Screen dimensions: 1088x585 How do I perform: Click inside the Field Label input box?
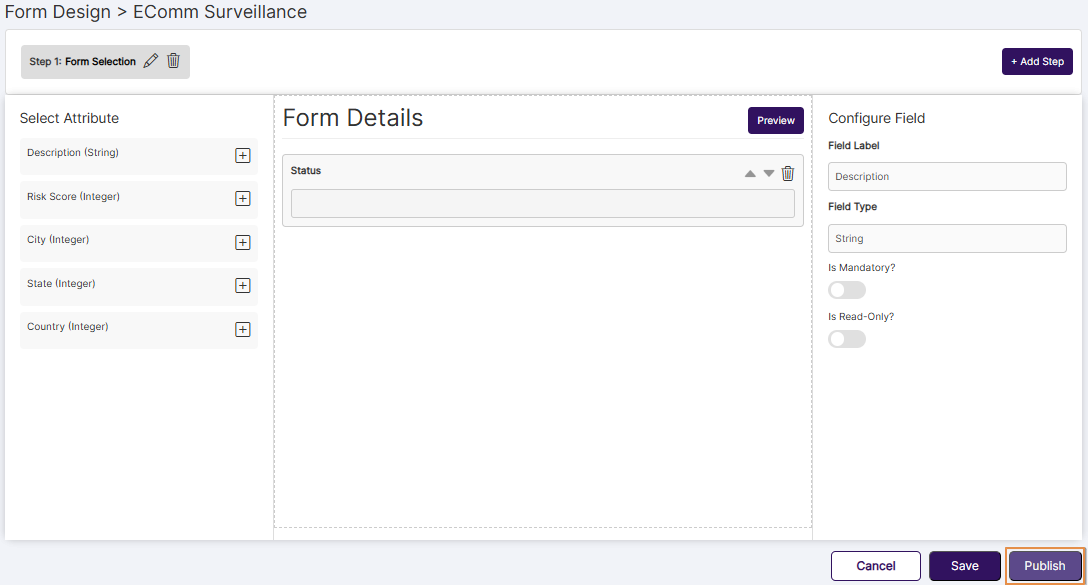pos(946,176)
